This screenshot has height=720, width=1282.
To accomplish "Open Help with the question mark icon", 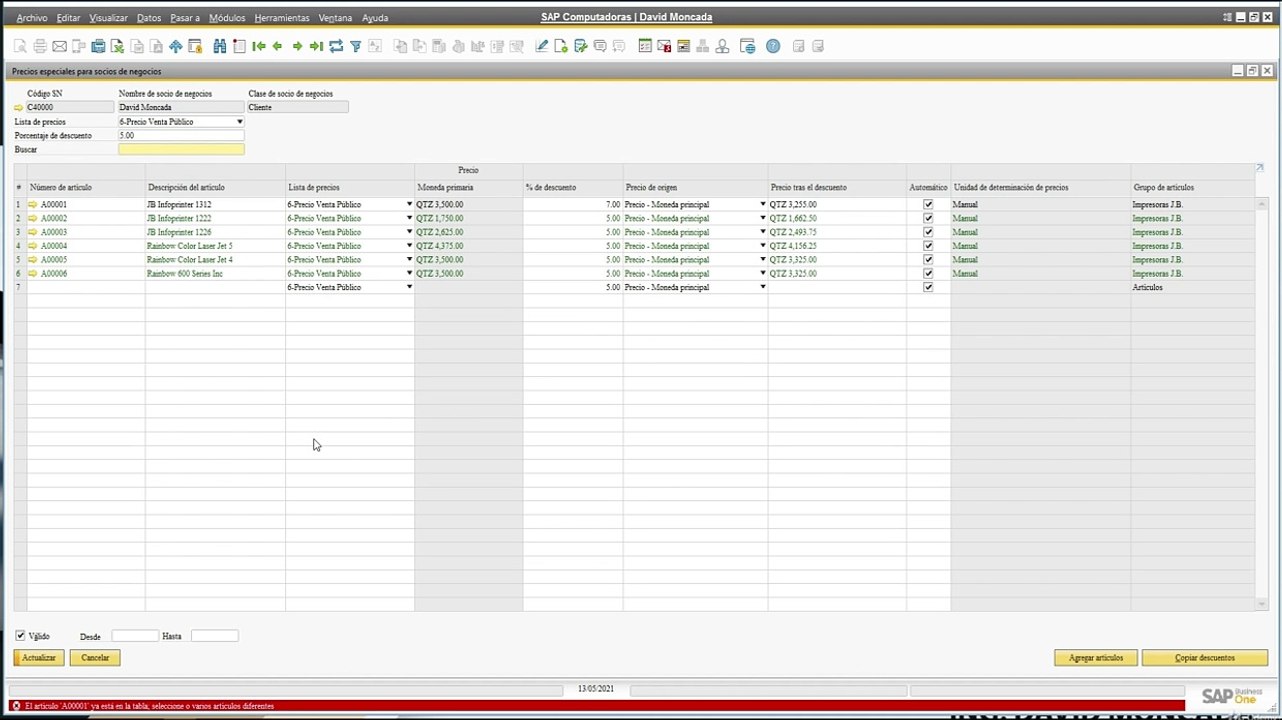I will 773,46.
